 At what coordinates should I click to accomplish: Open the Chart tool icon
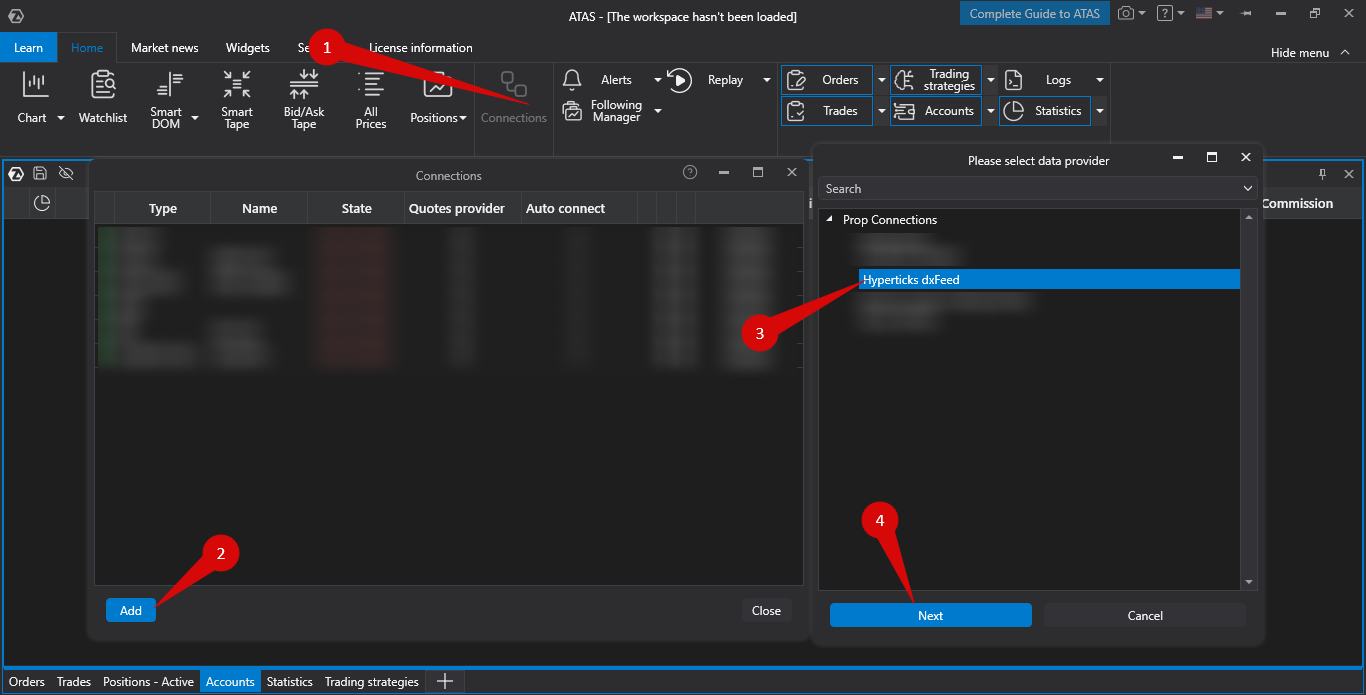(x=35, y=86)
